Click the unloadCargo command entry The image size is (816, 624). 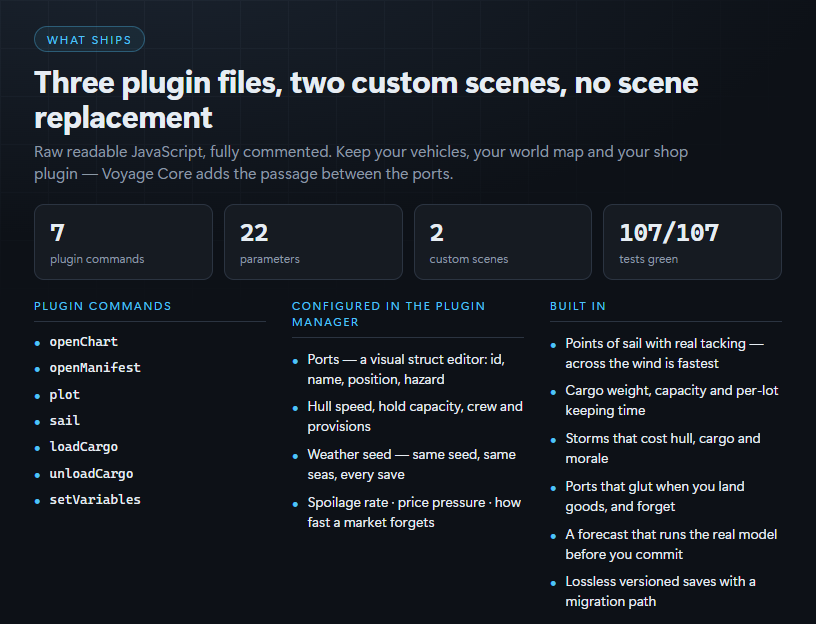point(92,474)
